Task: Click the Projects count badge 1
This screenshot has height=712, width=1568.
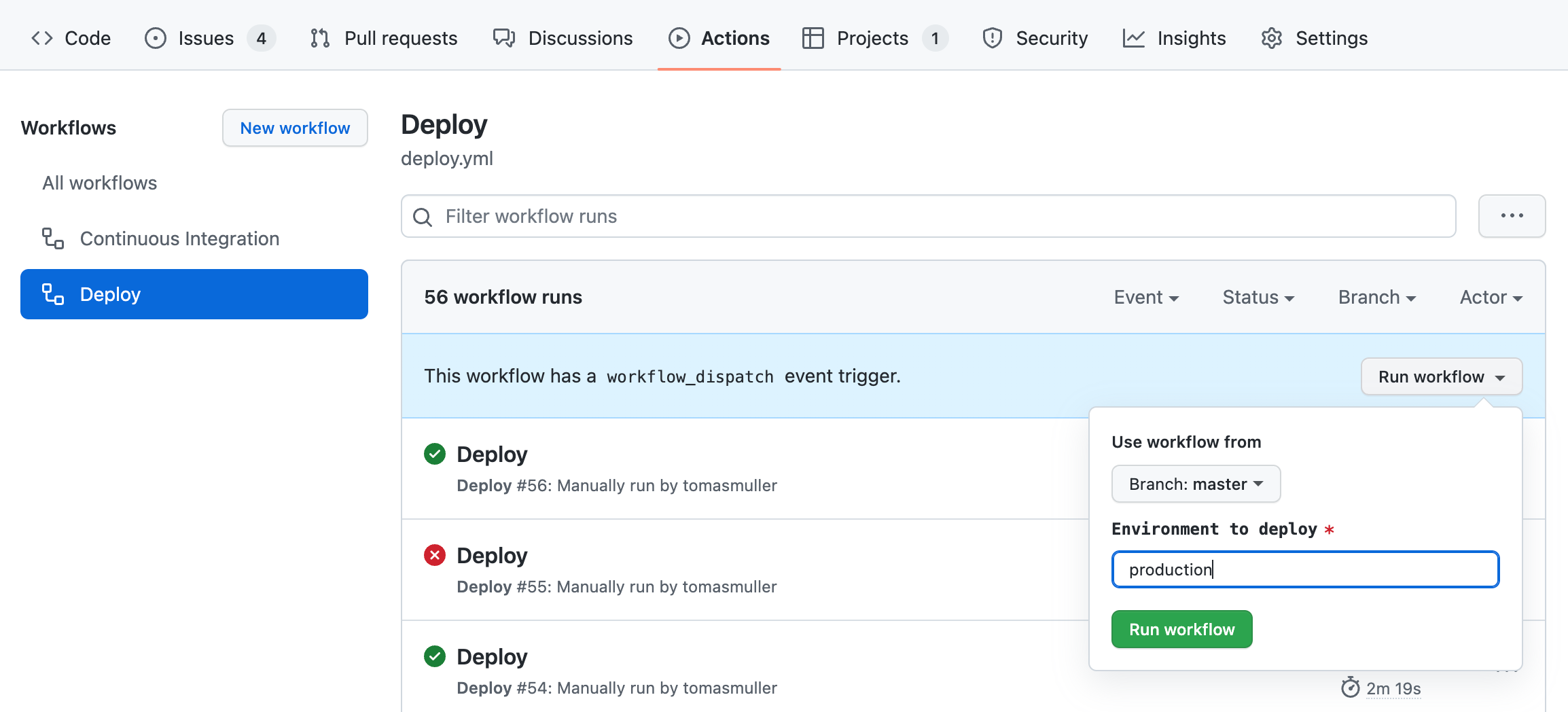Action: (936, 38)
